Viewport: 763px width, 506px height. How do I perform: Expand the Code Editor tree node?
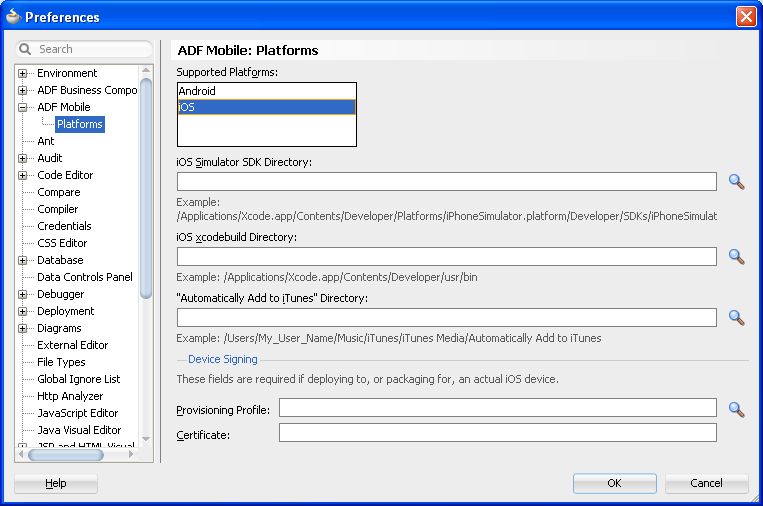[22, 176]
